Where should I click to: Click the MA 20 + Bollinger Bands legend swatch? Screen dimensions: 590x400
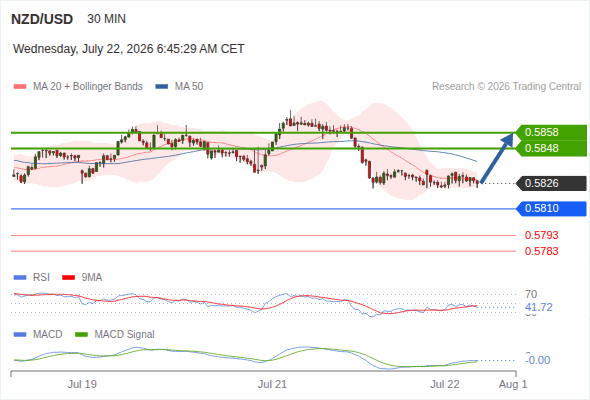point(20,87)
